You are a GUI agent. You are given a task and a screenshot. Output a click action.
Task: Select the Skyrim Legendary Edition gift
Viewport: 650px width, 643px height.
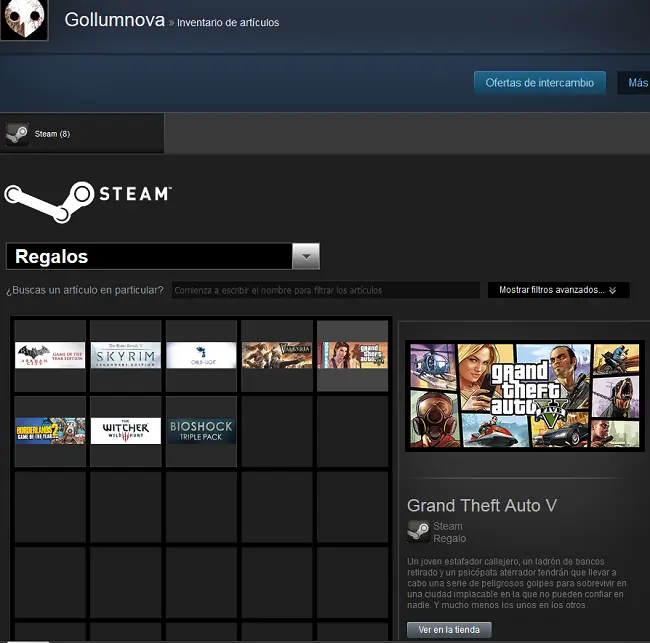click(126, 355)
